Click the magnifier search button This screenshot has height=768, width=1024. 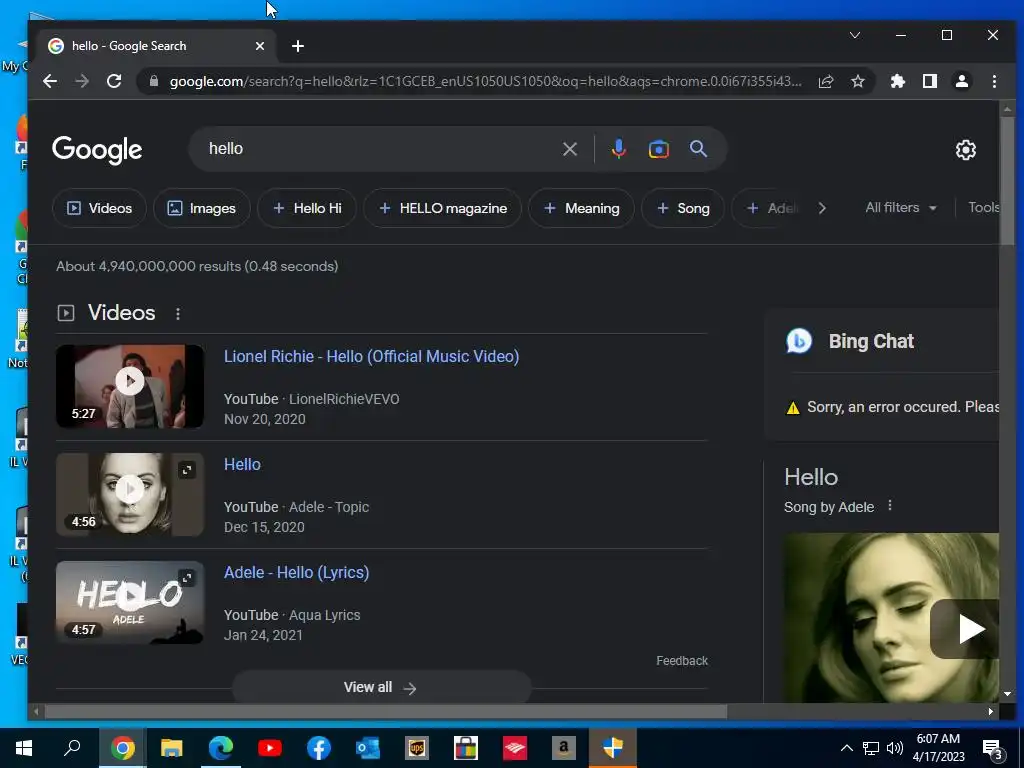698,149
